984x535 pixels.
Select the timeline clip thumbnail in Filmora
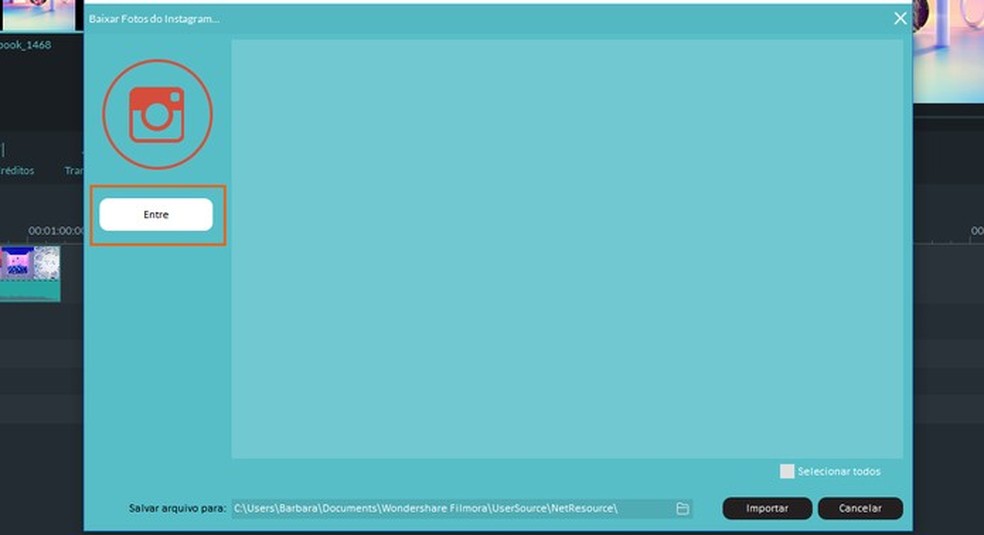coord(30,273)
